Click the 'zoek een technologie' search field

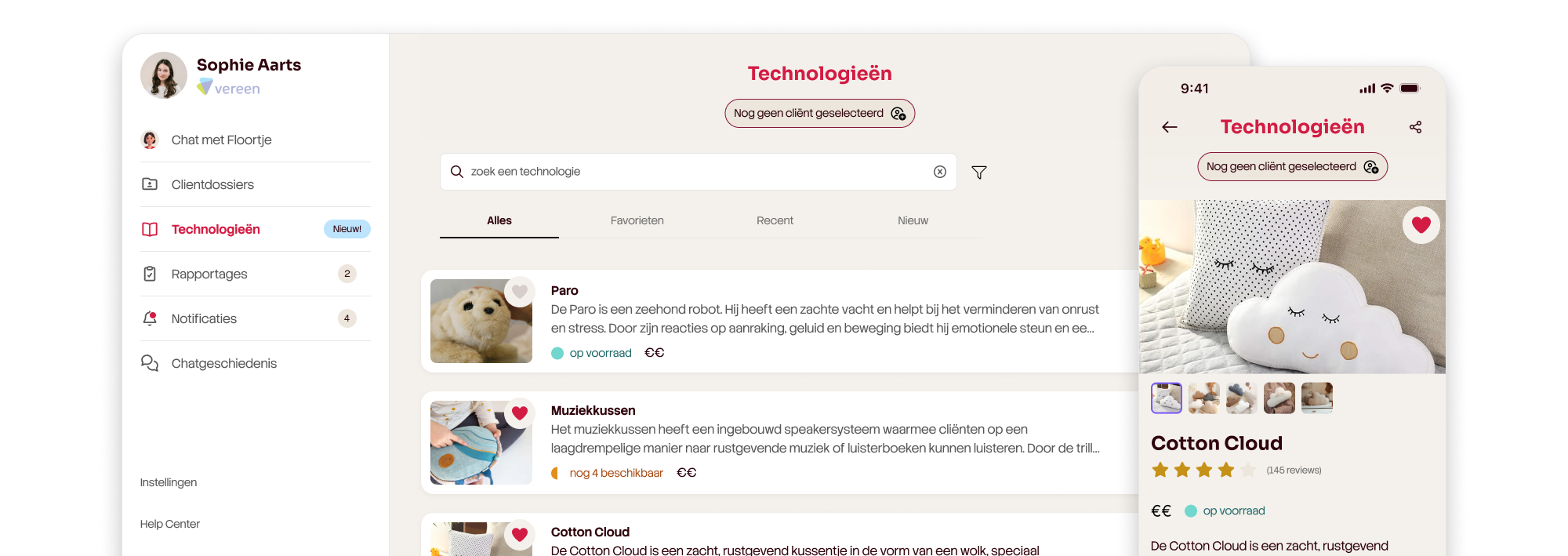pyautogui.click(x=698, y=172)
